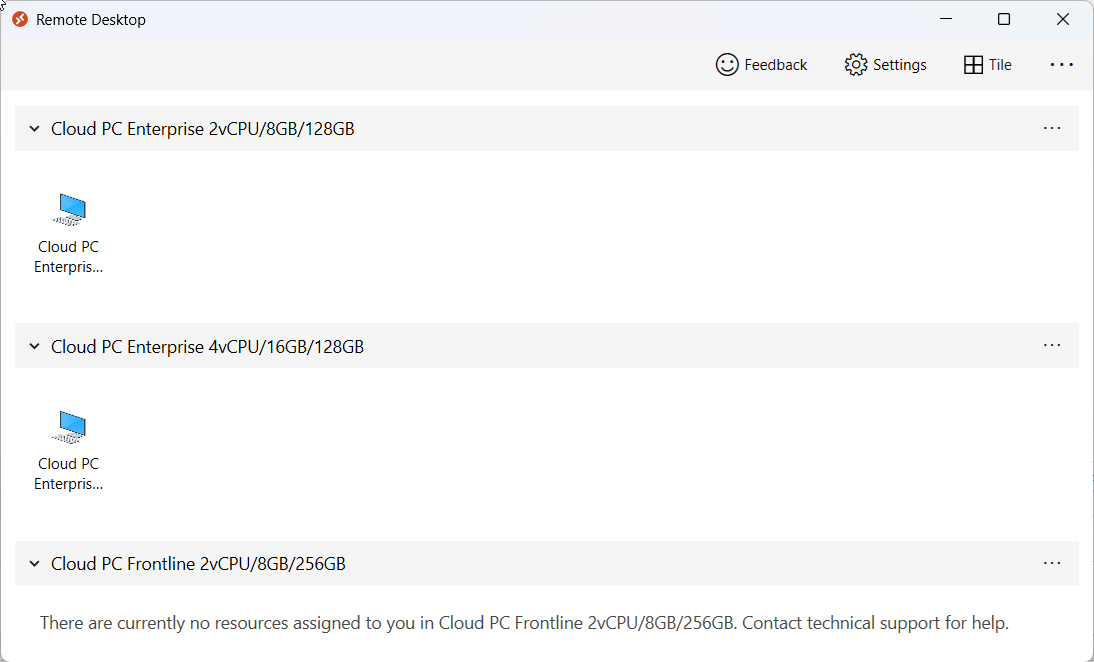Open Settings via the gear icon
The width and height of the screenshot is (1094, 662).
point(855,65)
